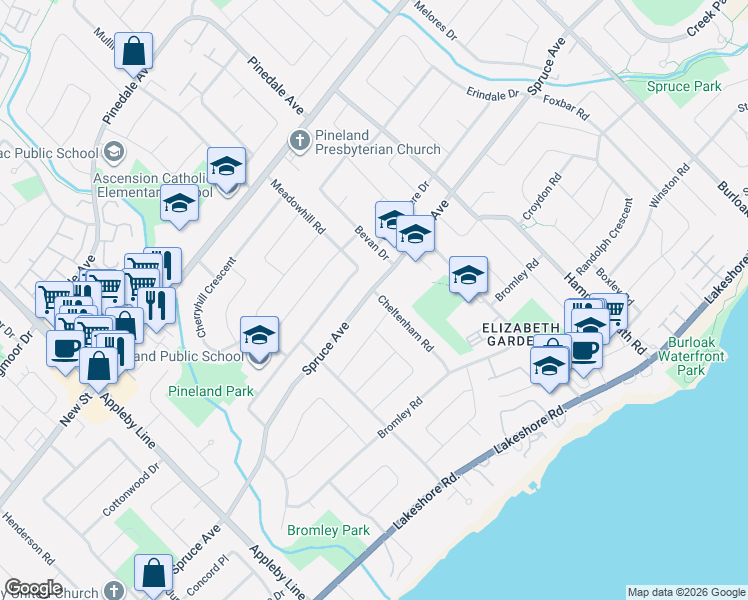Click the Cottonwood Dr street label
748x600 pixels.
(131, 489)
